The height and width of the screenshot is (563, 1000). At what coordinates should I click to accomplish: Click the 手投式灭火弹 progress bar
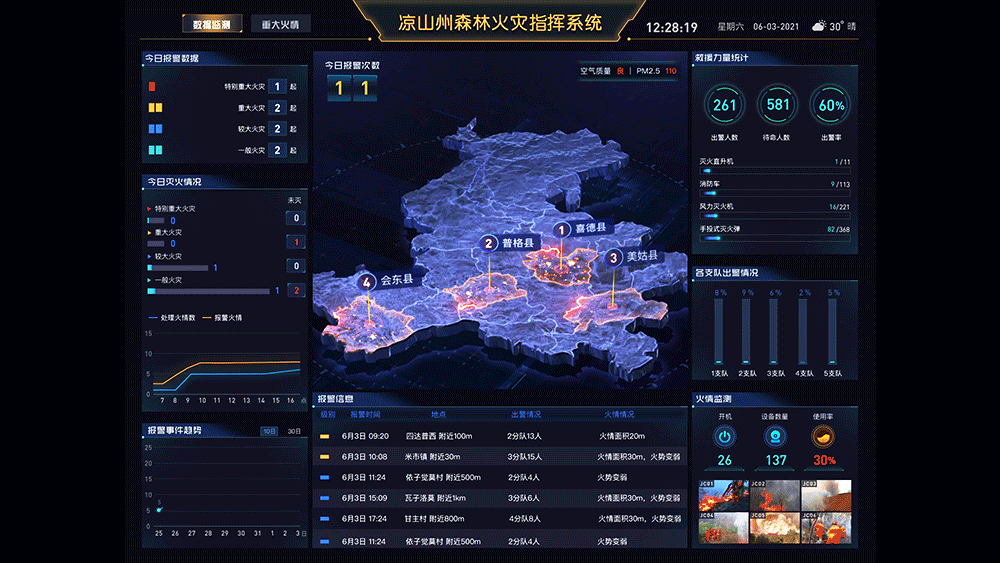coord(775,238)
